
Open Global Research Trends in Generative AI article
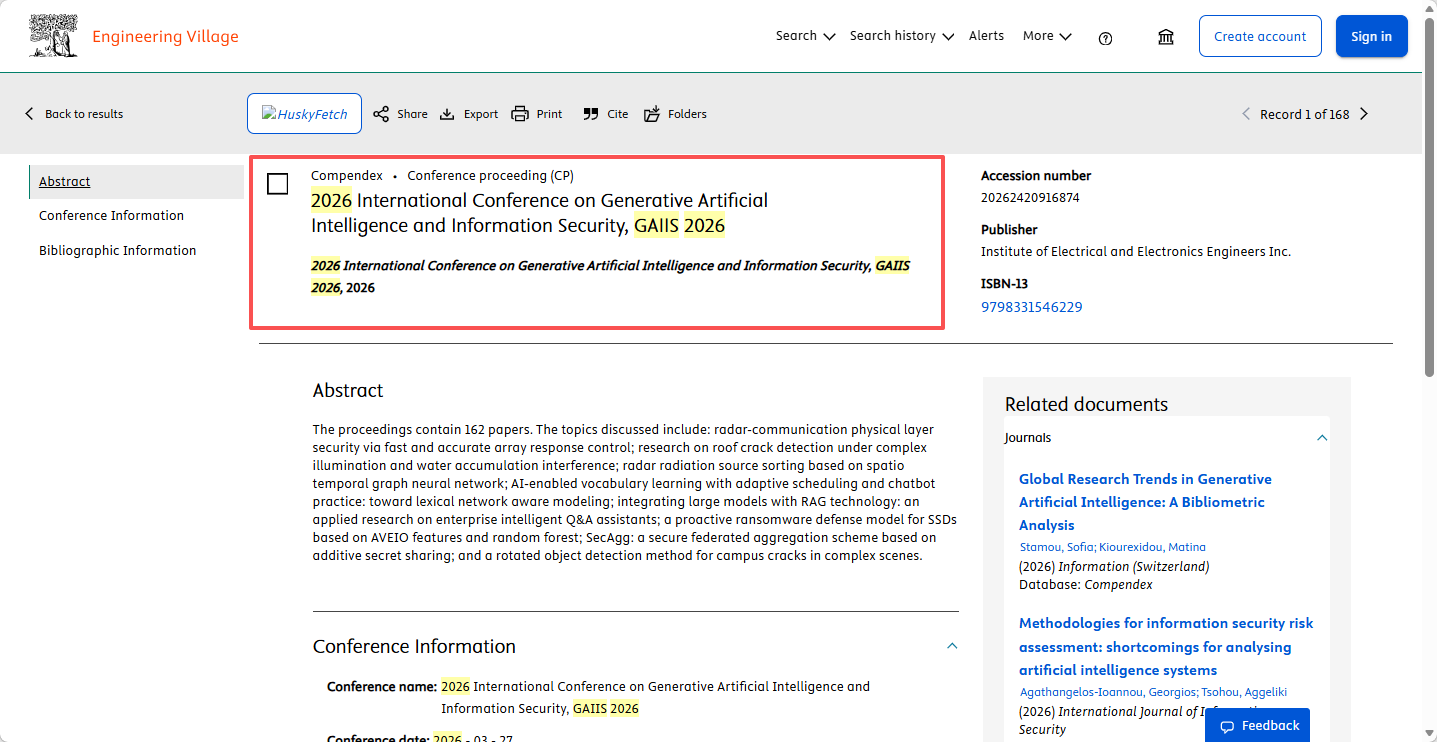1145,502
